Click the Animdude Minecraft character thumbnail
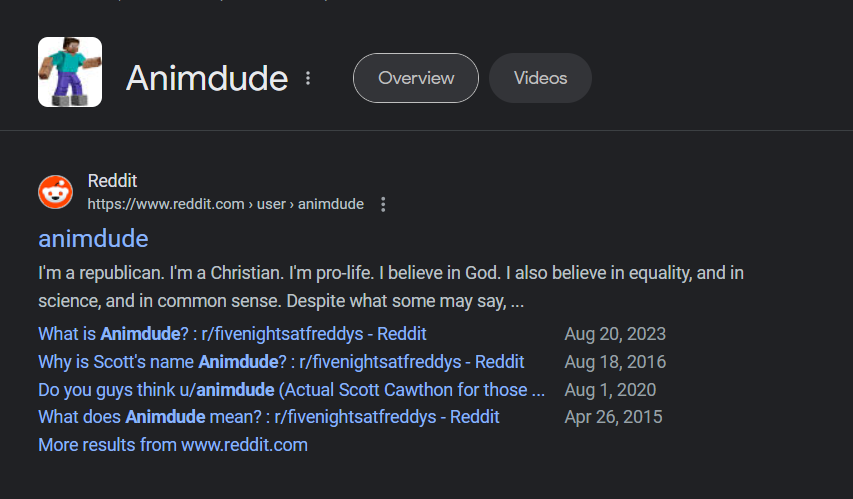Screen dimensions: 853x499 point(70,72)
